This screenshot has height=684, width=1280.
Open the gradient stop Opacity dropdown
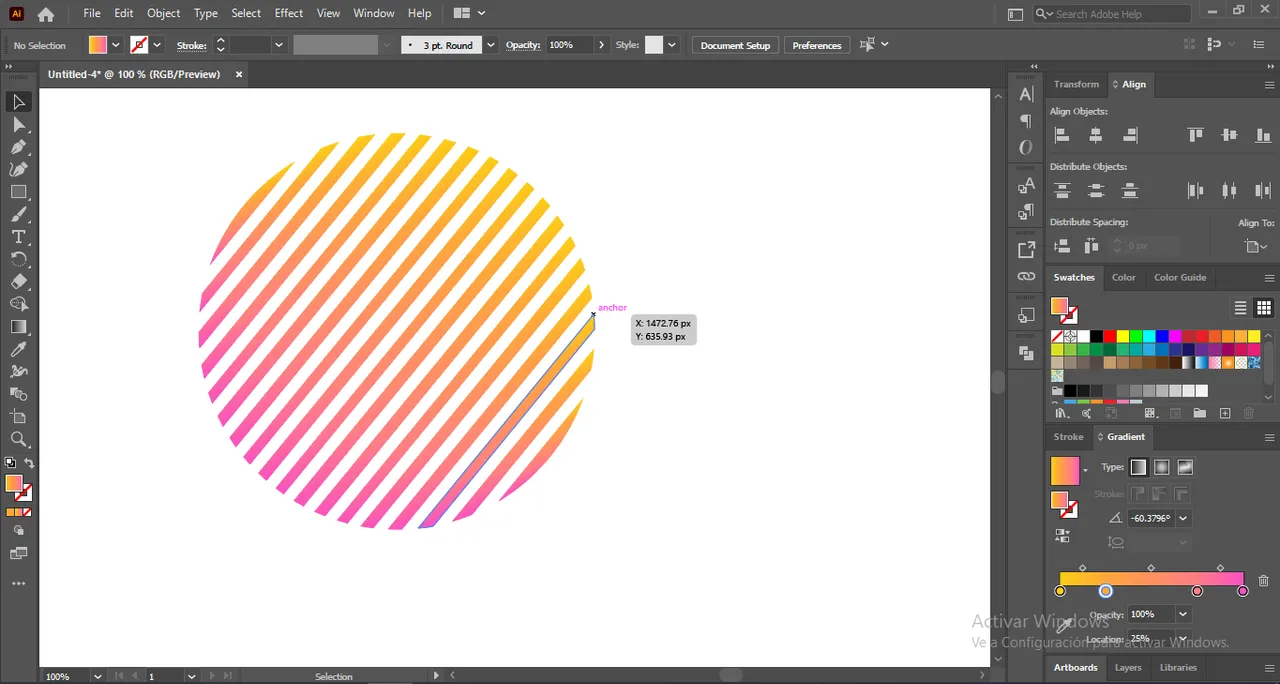pos(1183,614)
